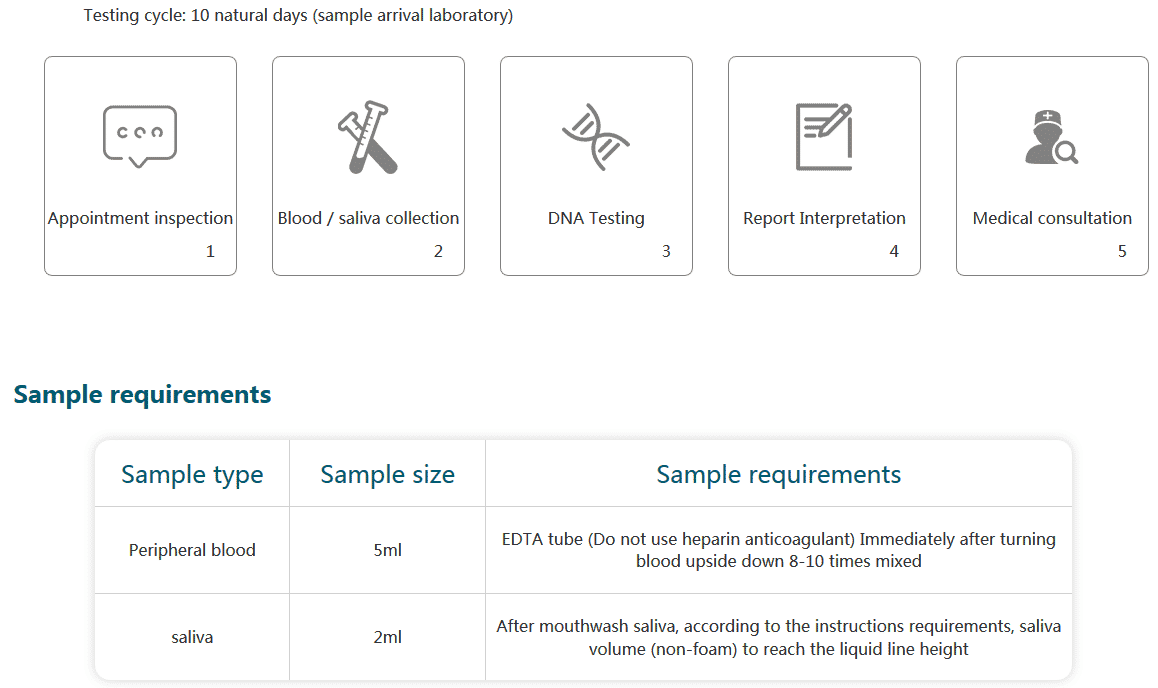
Task: Click the Sample size column header
Action: tap(388, 474)
